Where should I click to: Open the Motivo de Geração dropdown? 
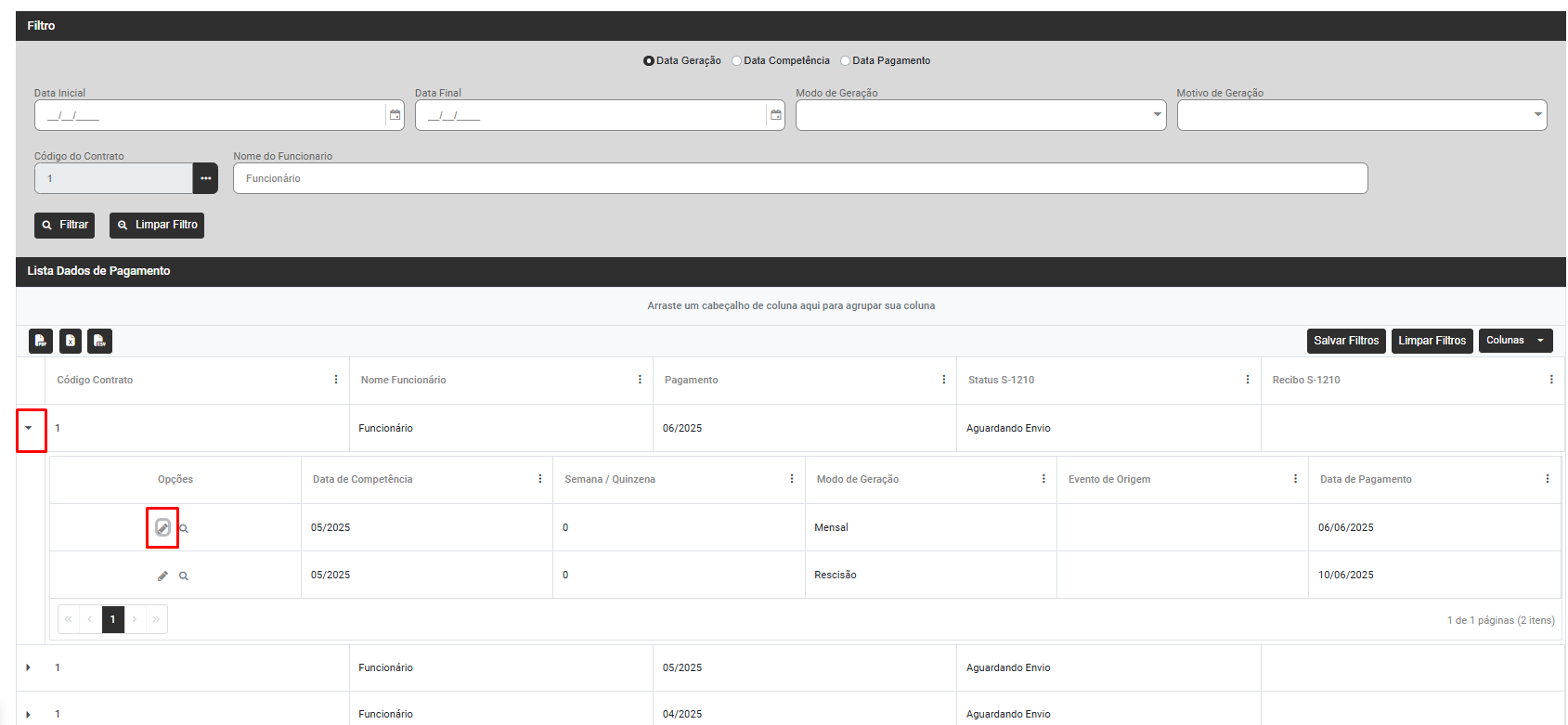[1361, 115]
